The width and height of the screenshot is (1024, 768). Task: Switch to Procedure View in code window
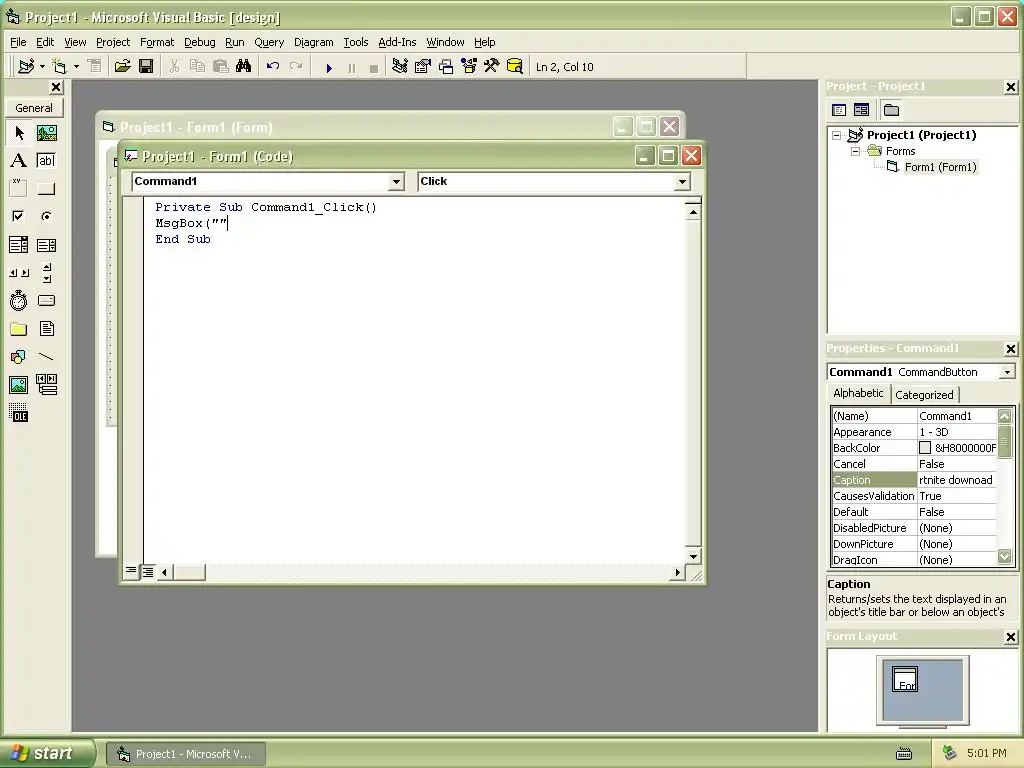[x=131, y=571]
